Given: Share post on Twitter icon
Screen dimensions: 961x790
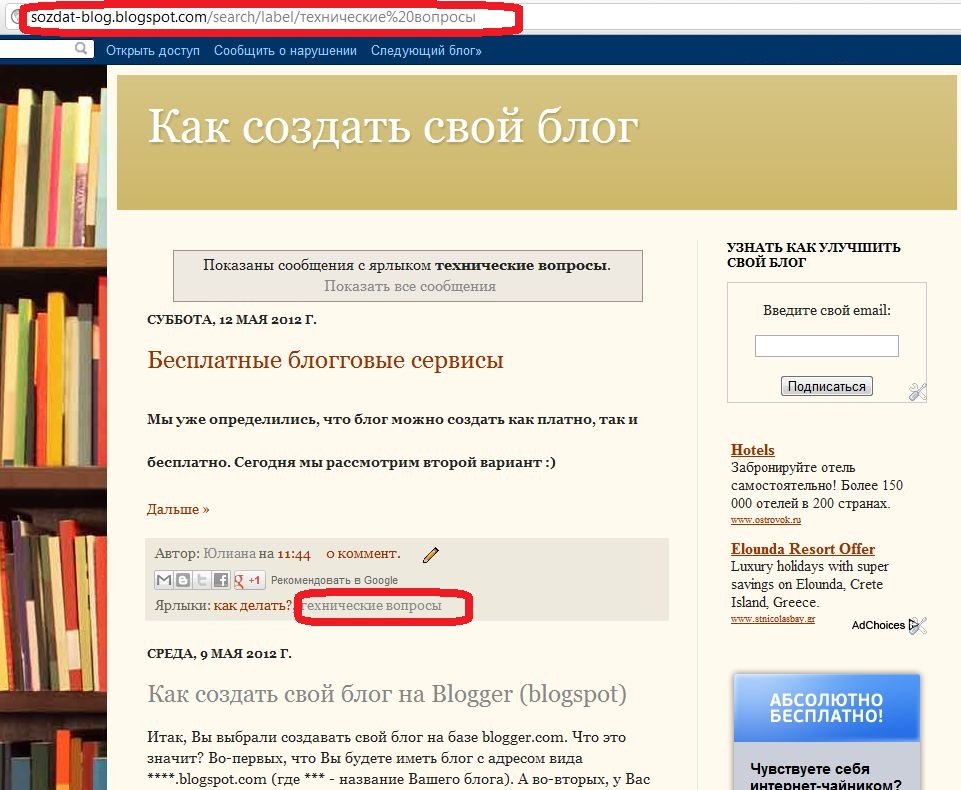Looking at the screenshot, I should [x=202, y=579].
